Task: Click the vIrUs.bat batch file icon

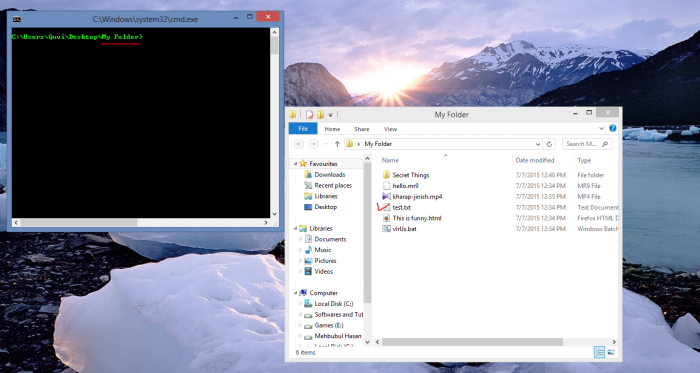Action: click(386, 228)
